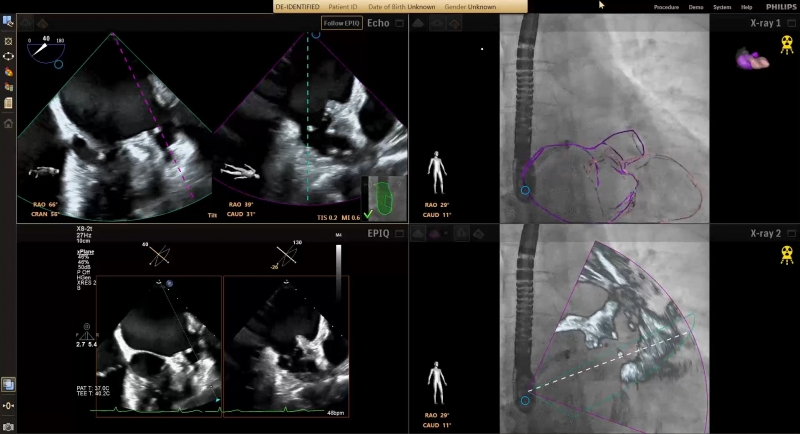Click the grayscale bar in EPIQ panel
This screenshot has height=434, width=800.
pos(339,273)
